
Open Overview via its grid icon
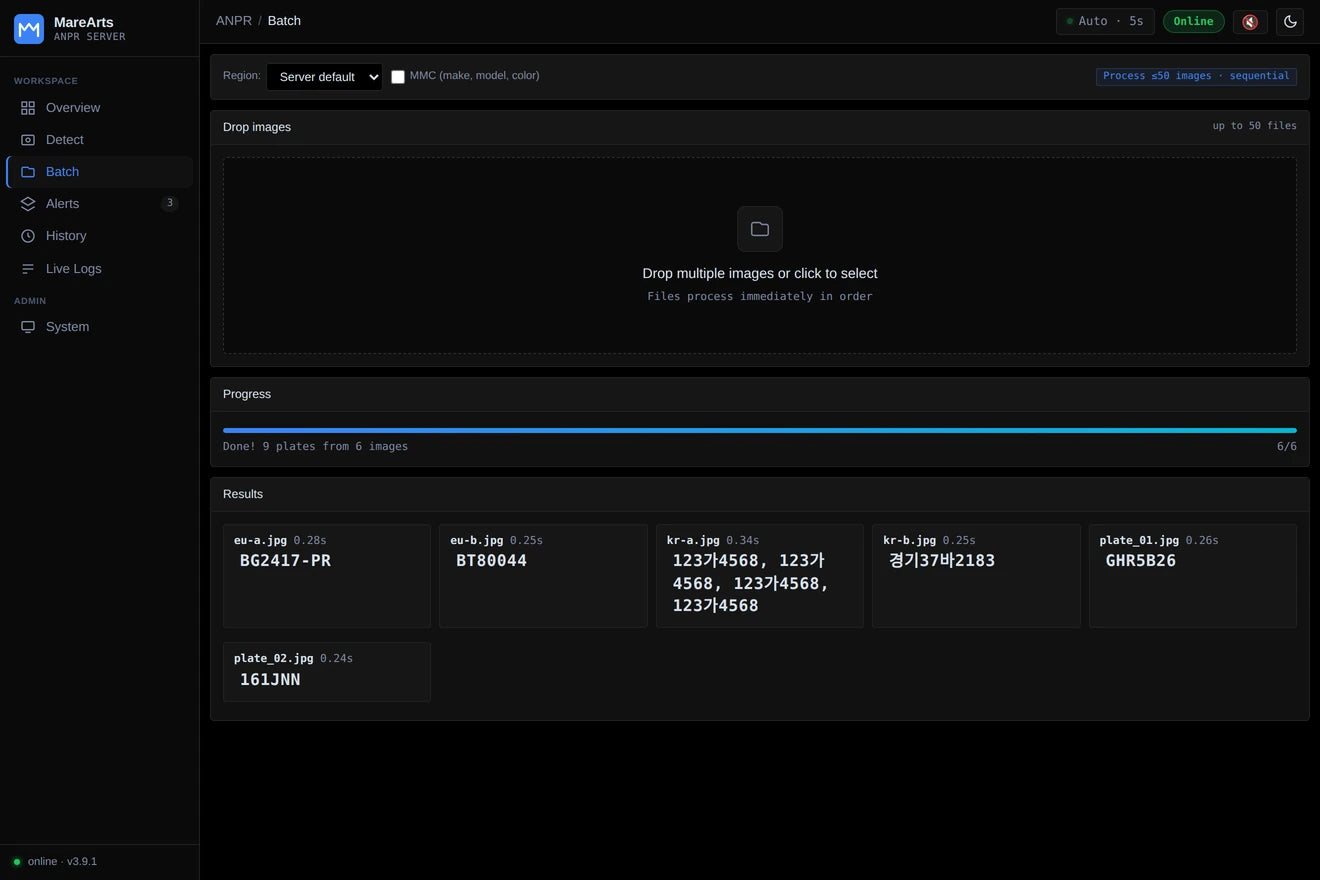click(28, 108)
